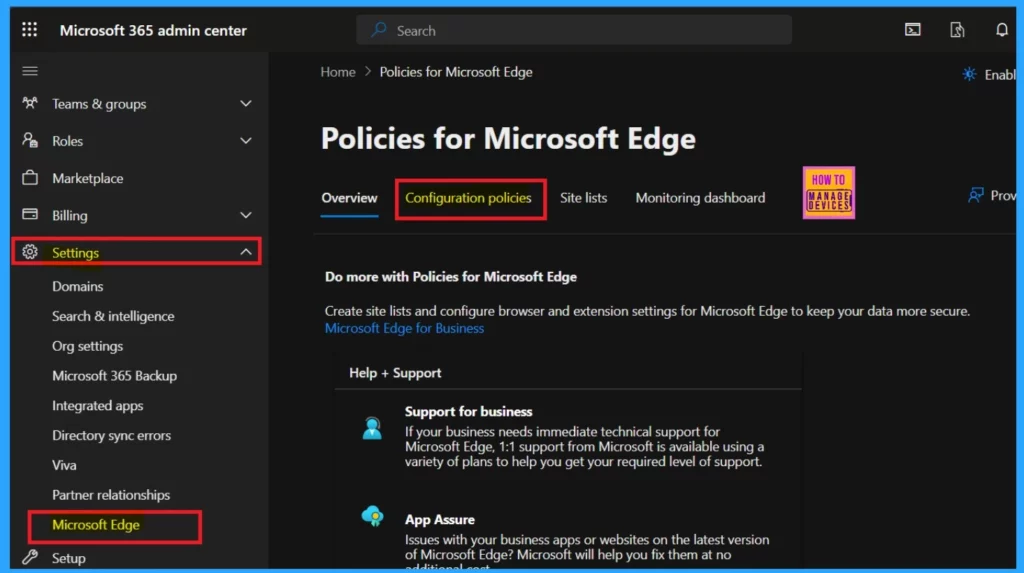Open the Site lists tab
The height and width of the screenshot is (573, 1024).
[x=583, y=198]
